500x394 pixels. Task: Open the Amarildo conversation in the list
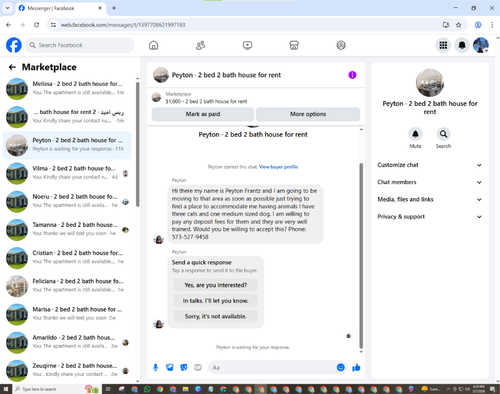pos(67,342)
